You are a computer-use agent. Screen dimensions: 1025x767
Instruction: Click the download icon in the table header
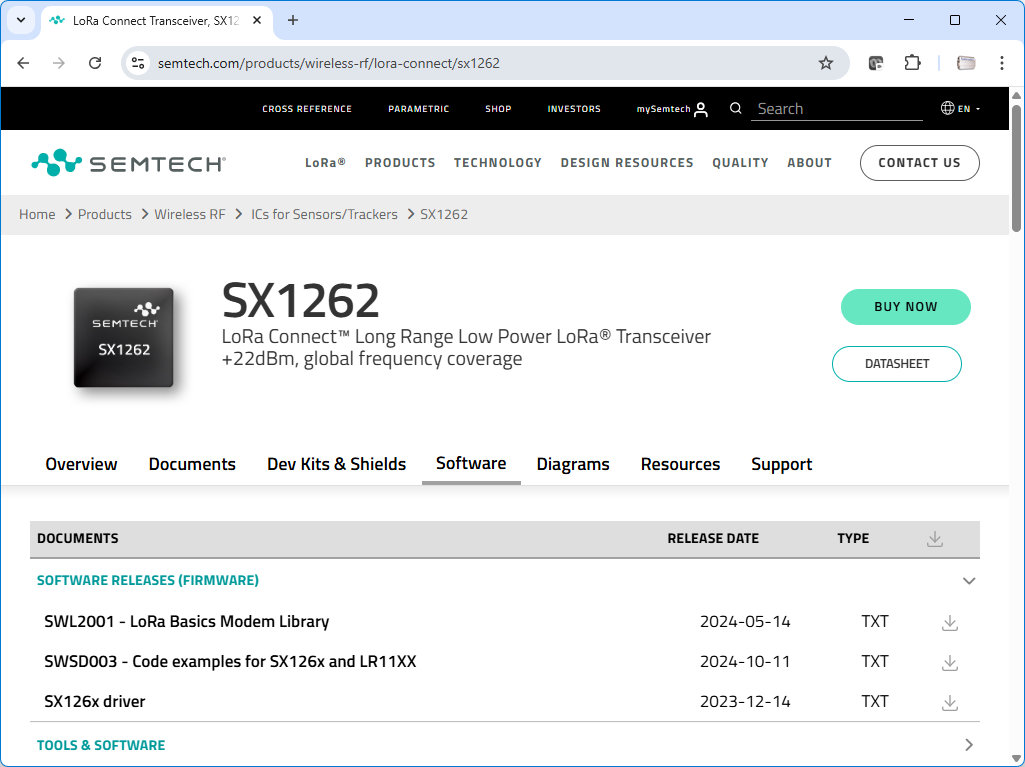935,538
